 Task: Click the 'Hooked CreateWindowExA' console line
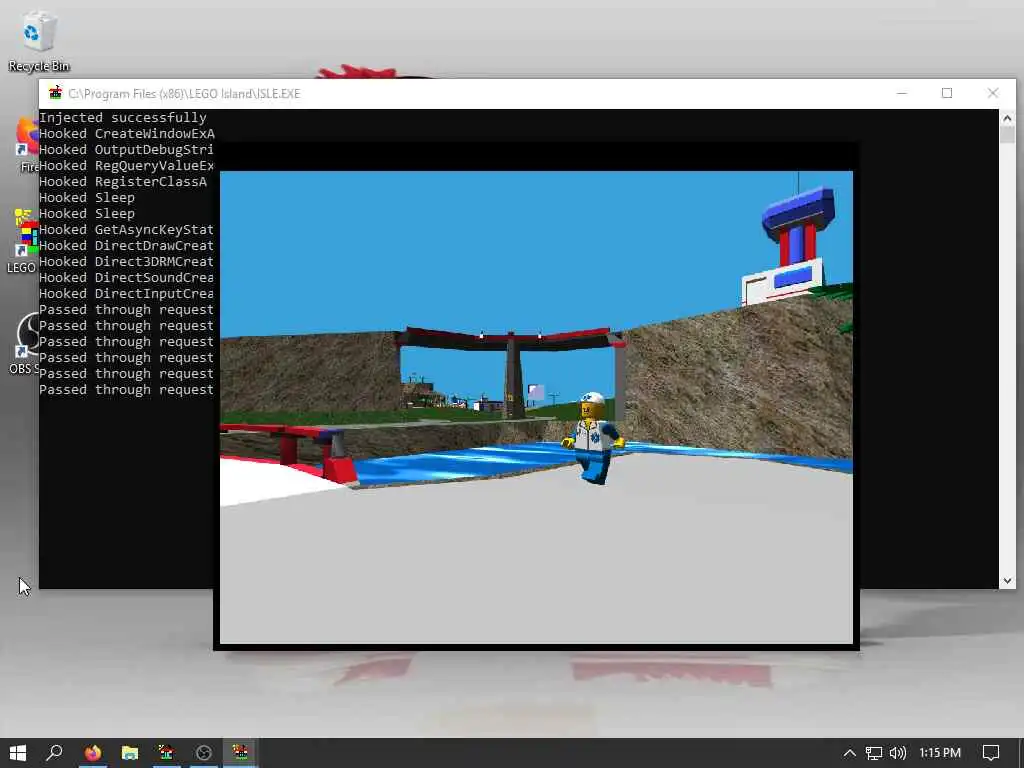(127, 133)
